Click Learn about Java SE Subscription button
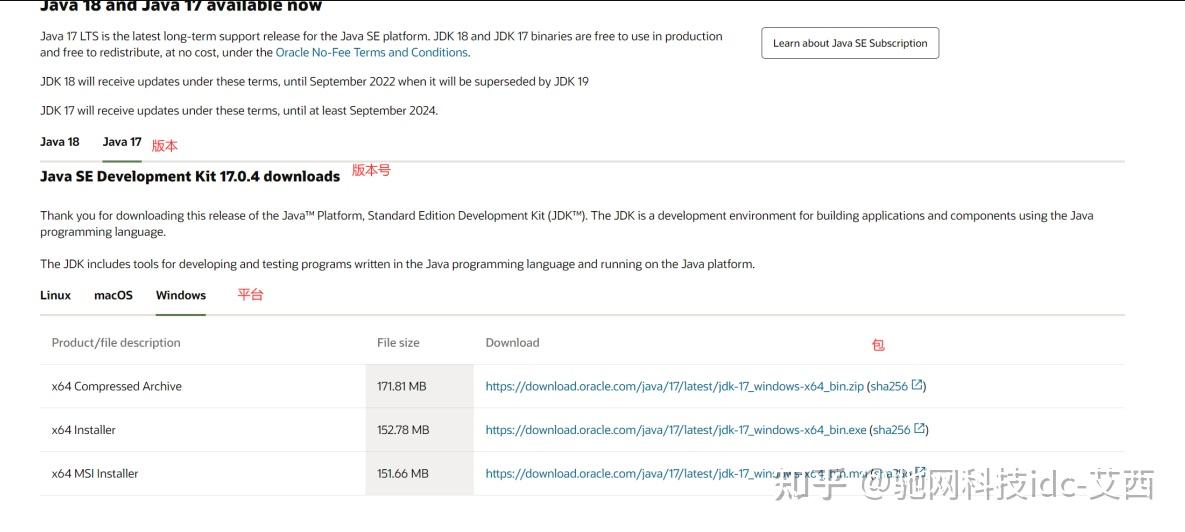 coord(850,43)
